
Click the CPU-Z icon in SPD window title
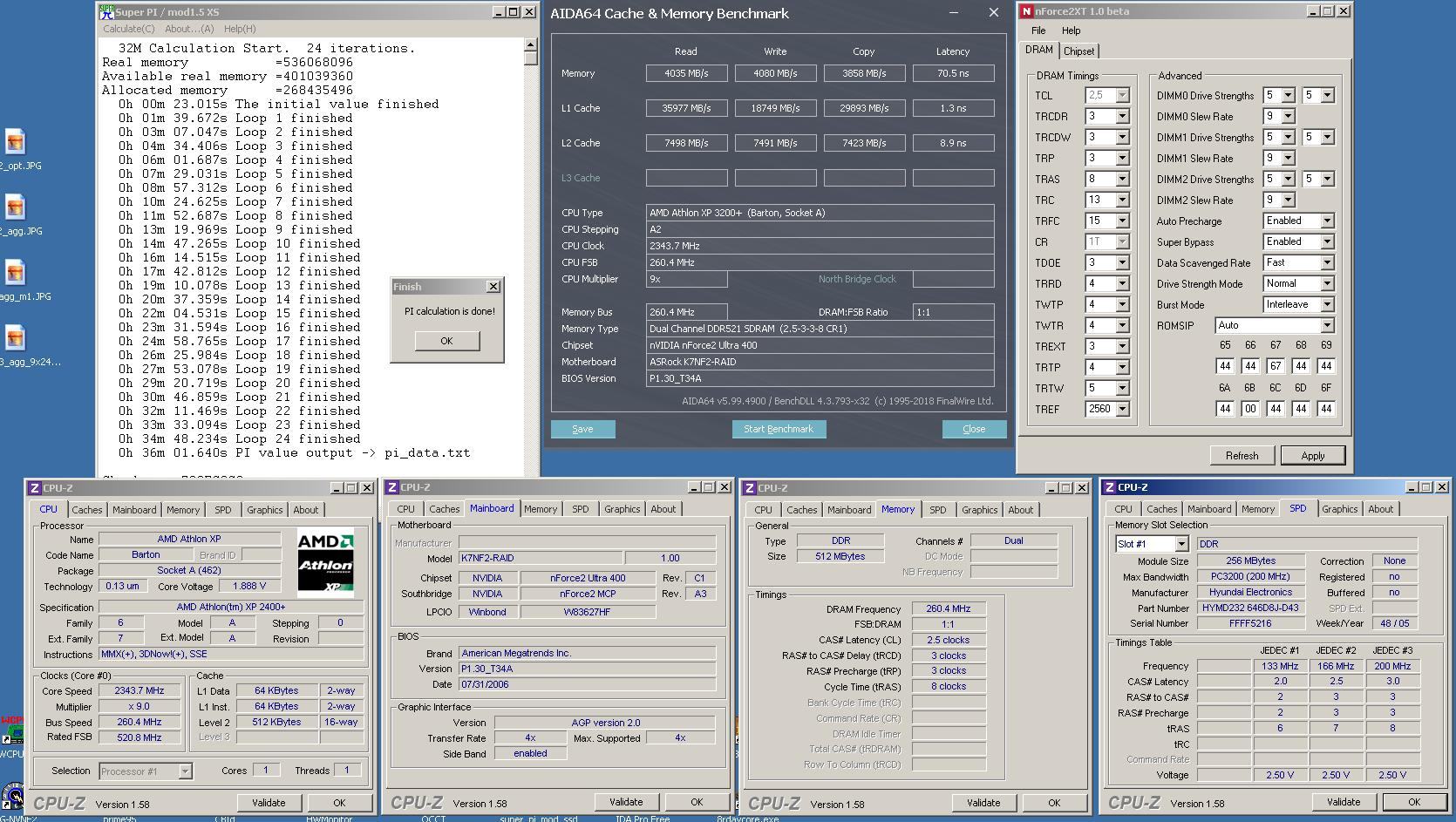1109,487
